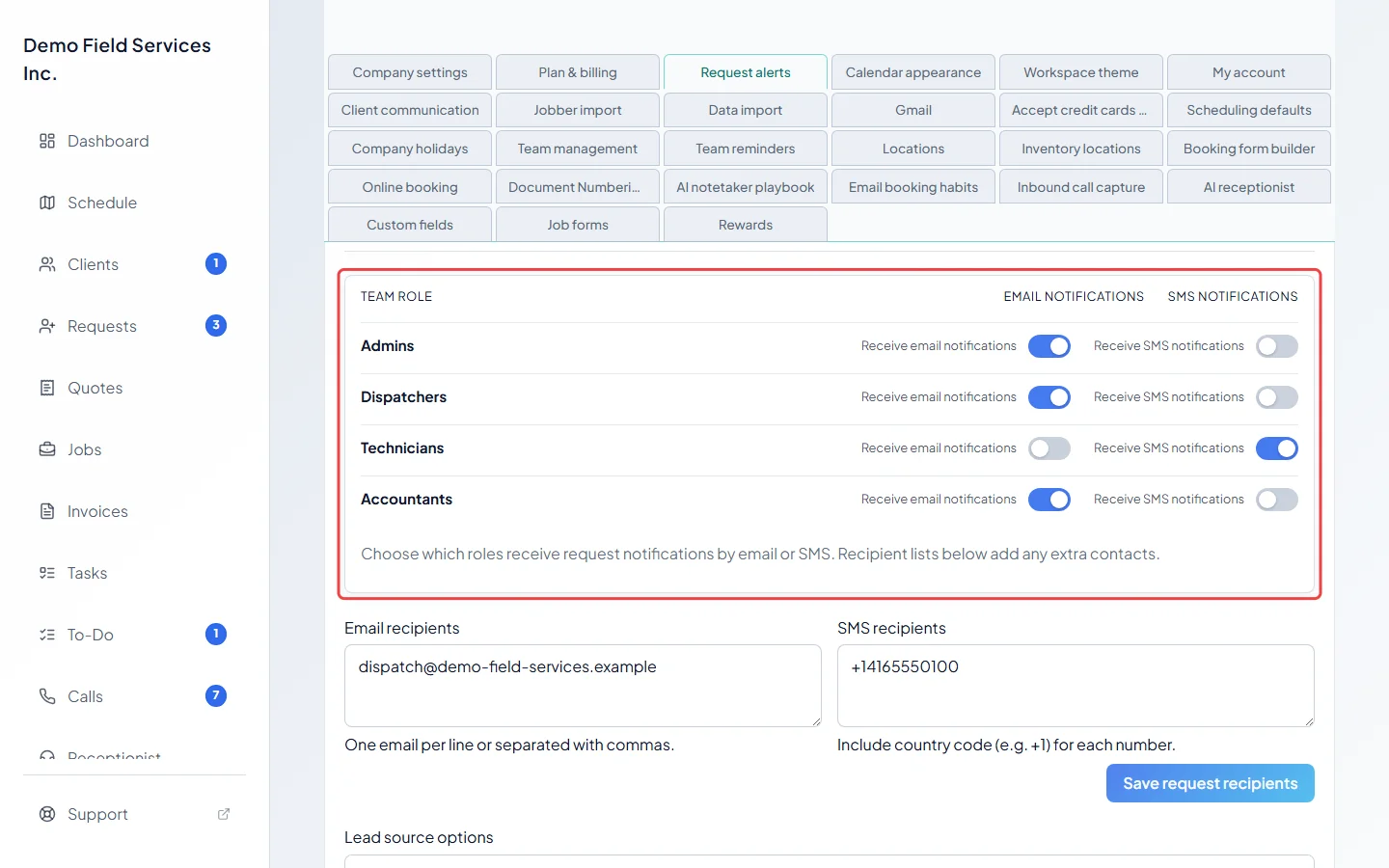Screen dimensions: 1389x868
Task: Switch to Plan & billing tab
Action: [578, 72]
